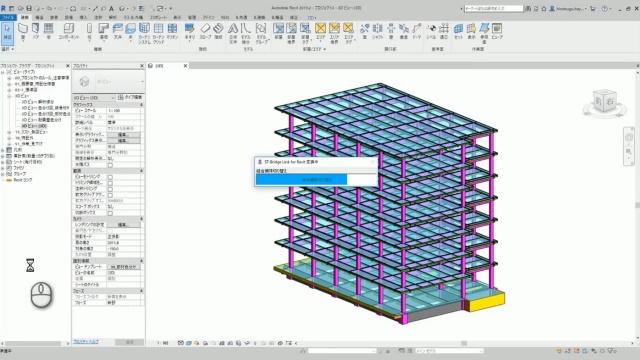
Task: Click Edit button for Rendering Settings
Action: coord(124,225)
